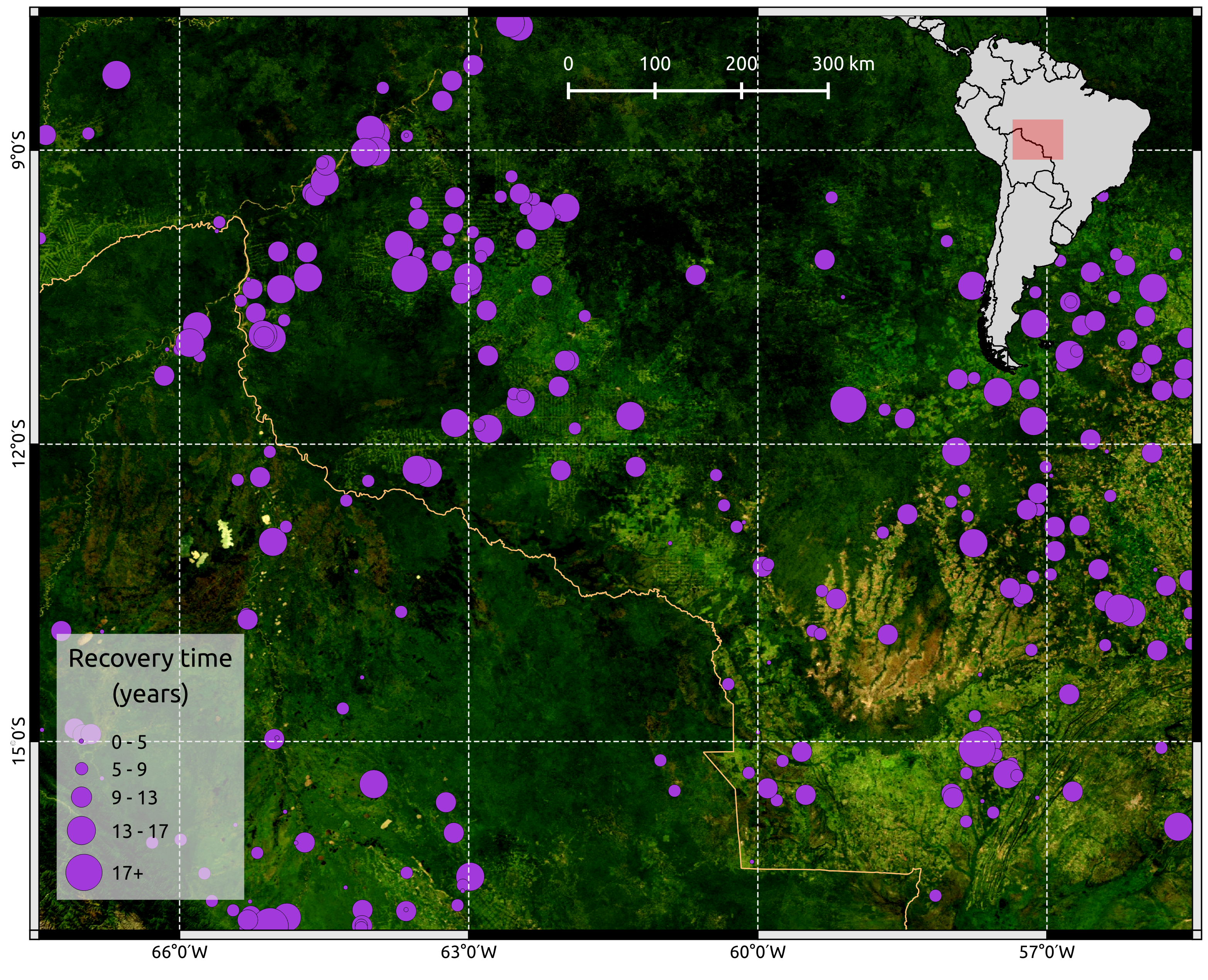Click the '60°0′W' longitude label
The height and width of the screenshot is (980, 1208).
757,952
